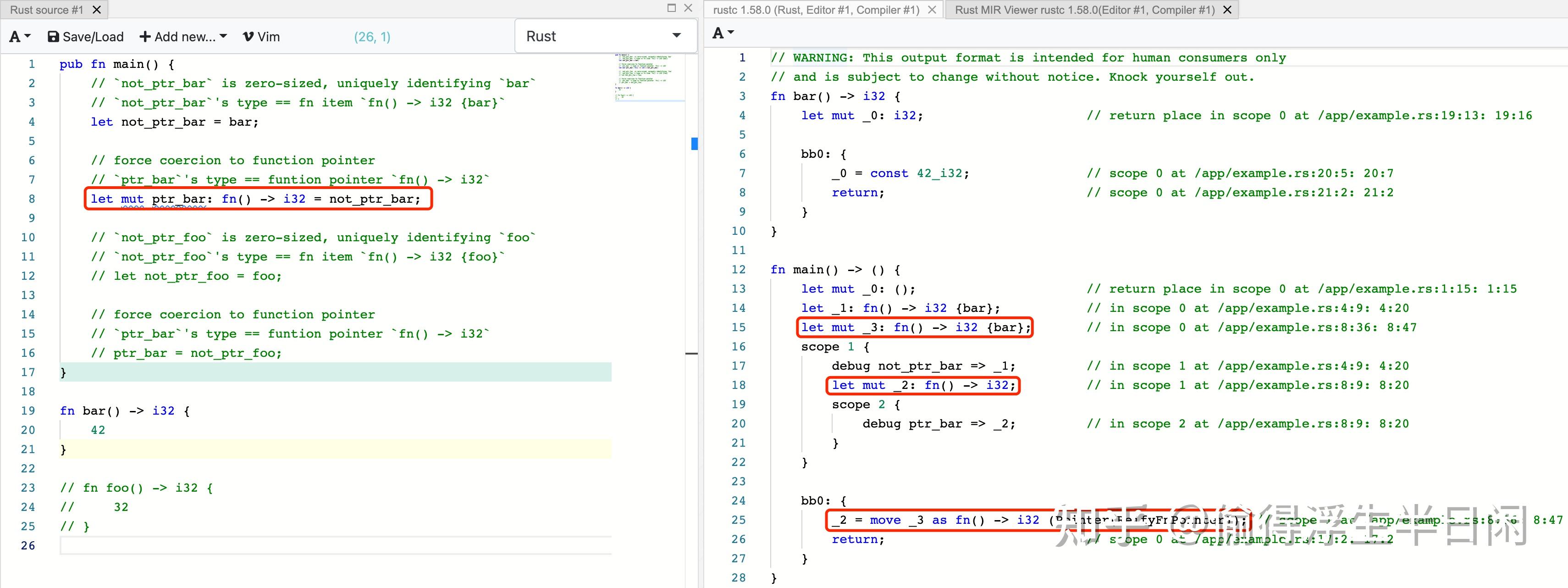The image size is (1568, 588).
Task: Switch to the Rust source #1 tab
Action: [47, 10]
